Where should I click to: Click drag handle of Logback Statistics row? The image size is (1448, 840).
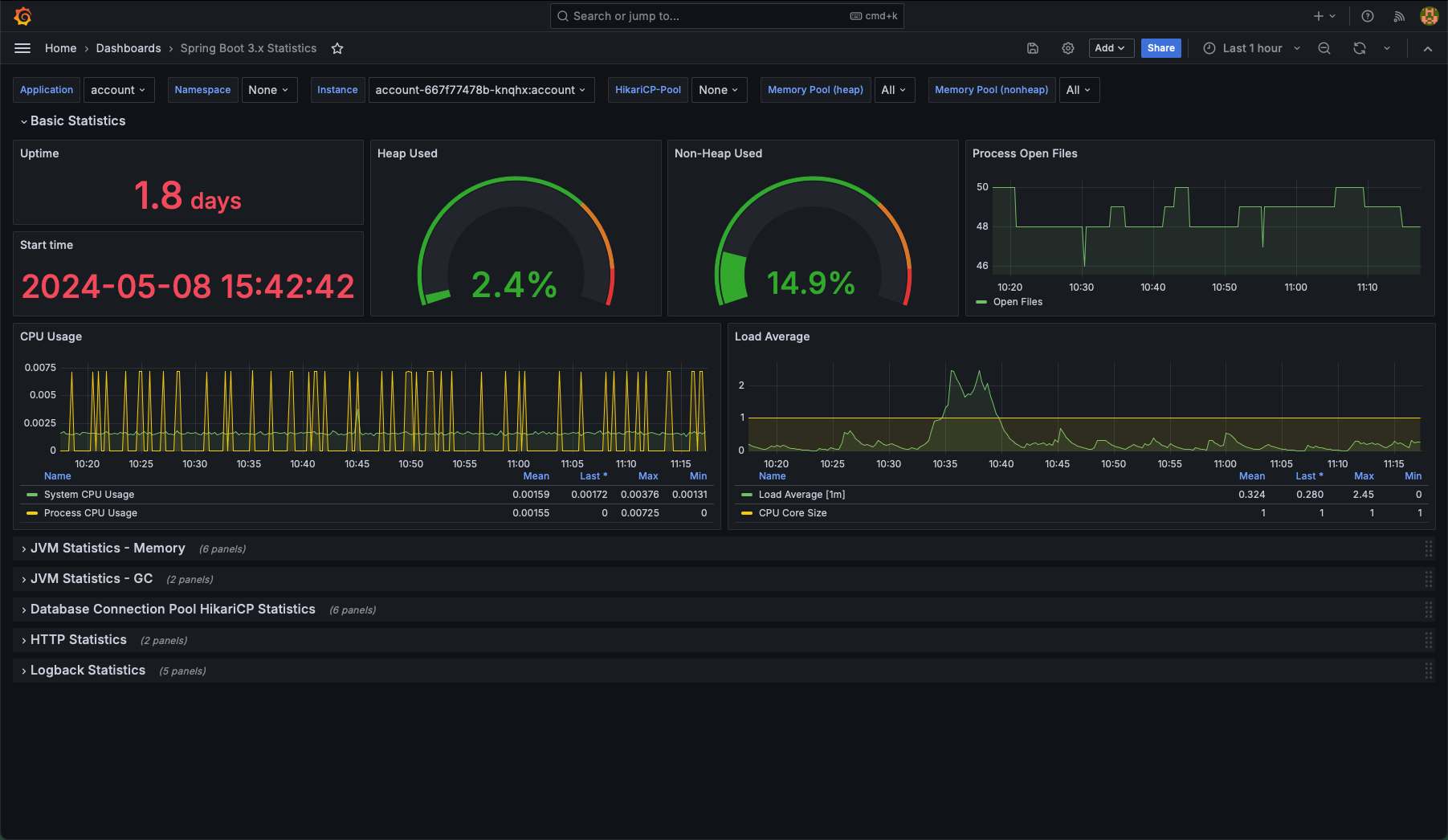(x=1429, y=671)
